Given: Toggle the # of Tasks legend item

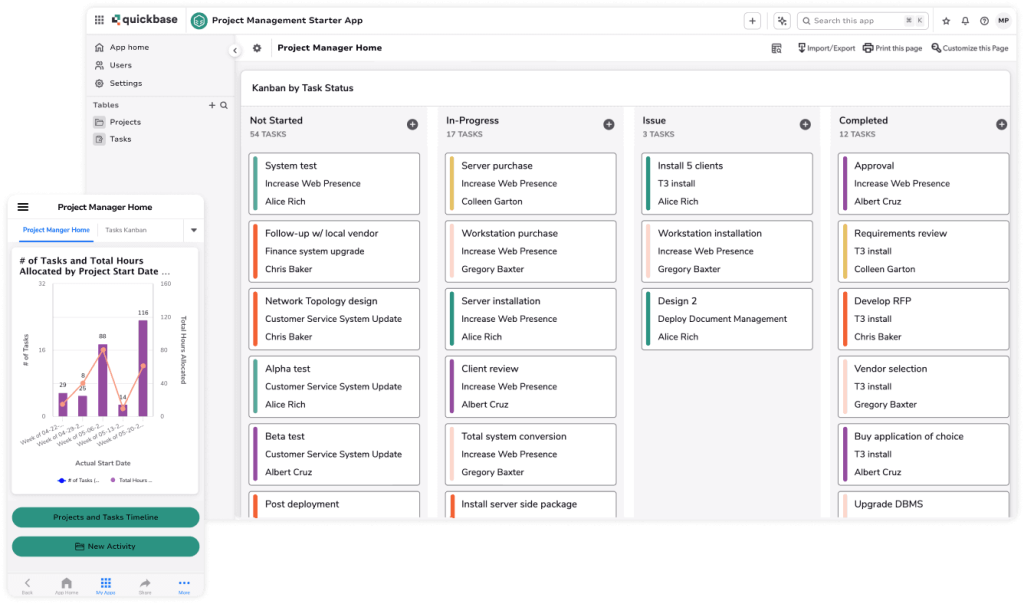Looking at the screenshot, I should pyautogui.click(x=80, y=481).
